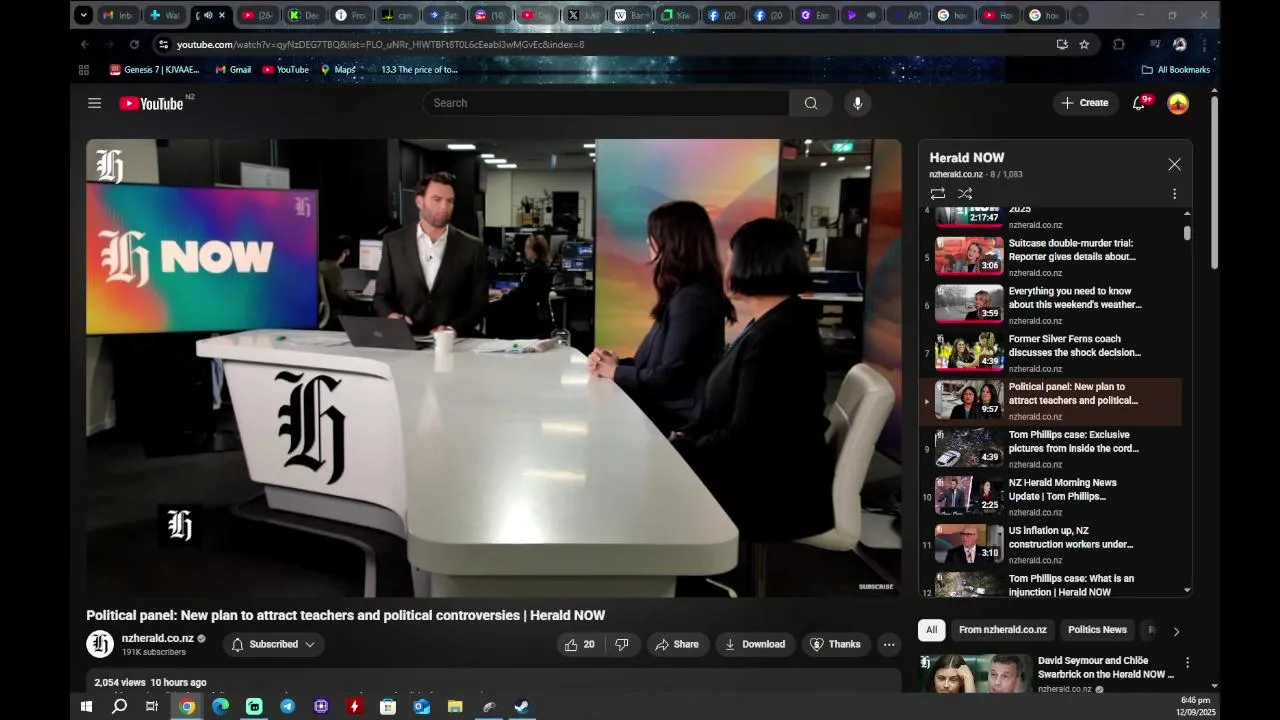The height and width of the screenshot is (720, 1280).
Task: Open Telegram from the taskbar
Action: pos(287,706)
